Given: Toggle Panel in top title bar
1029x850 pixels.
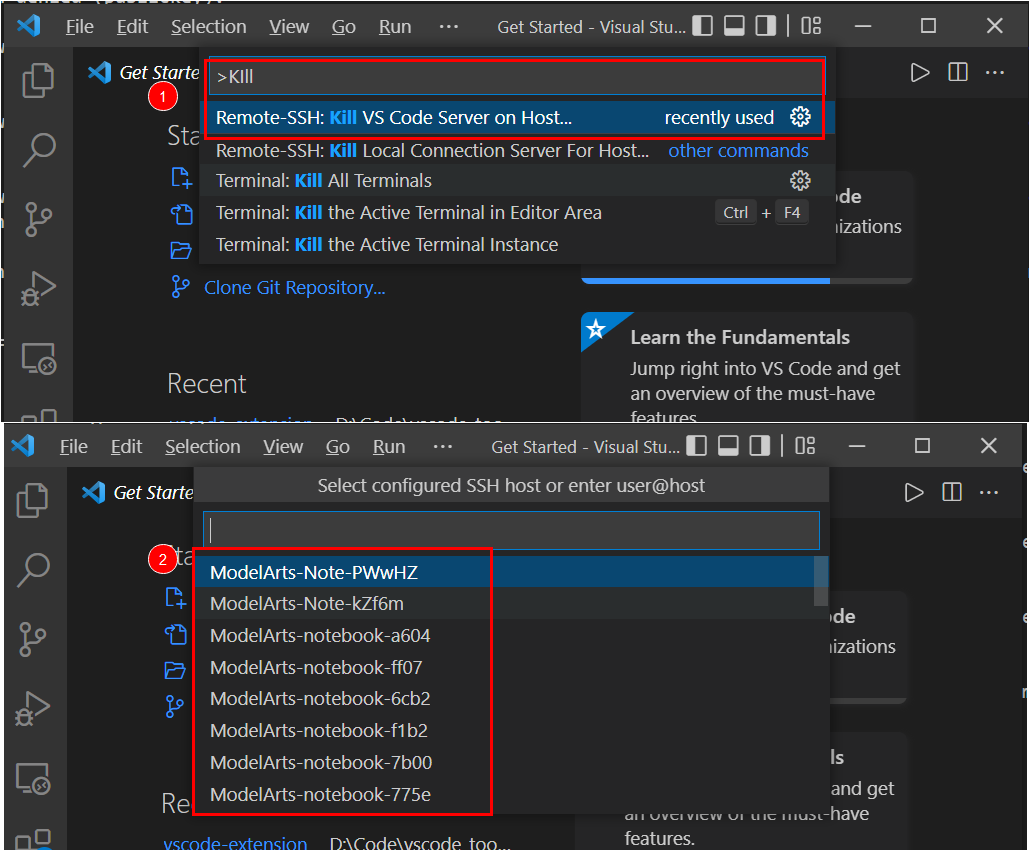Looking at the screenshot, I should tap(734, 26).
